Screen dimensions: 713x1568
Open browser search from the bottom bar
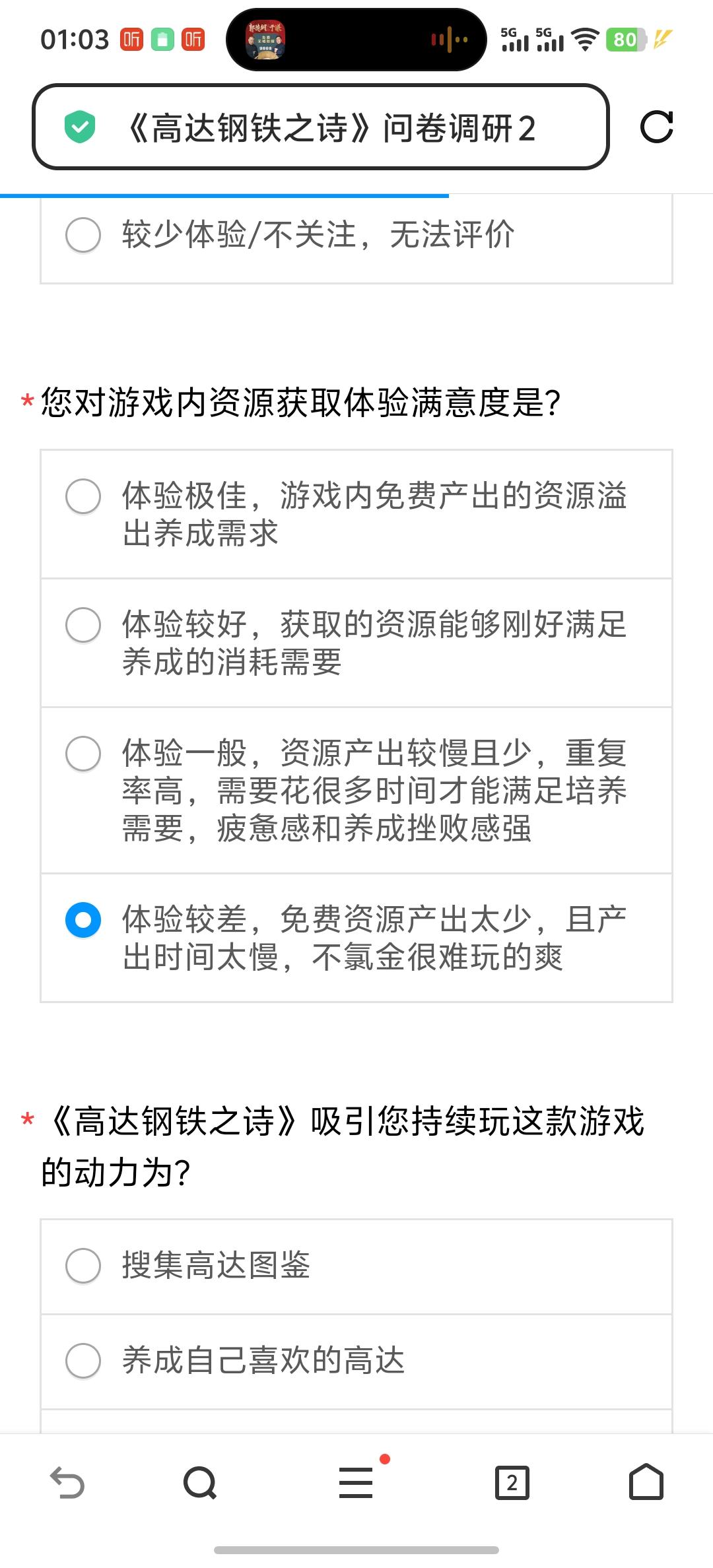[200, 1483]
